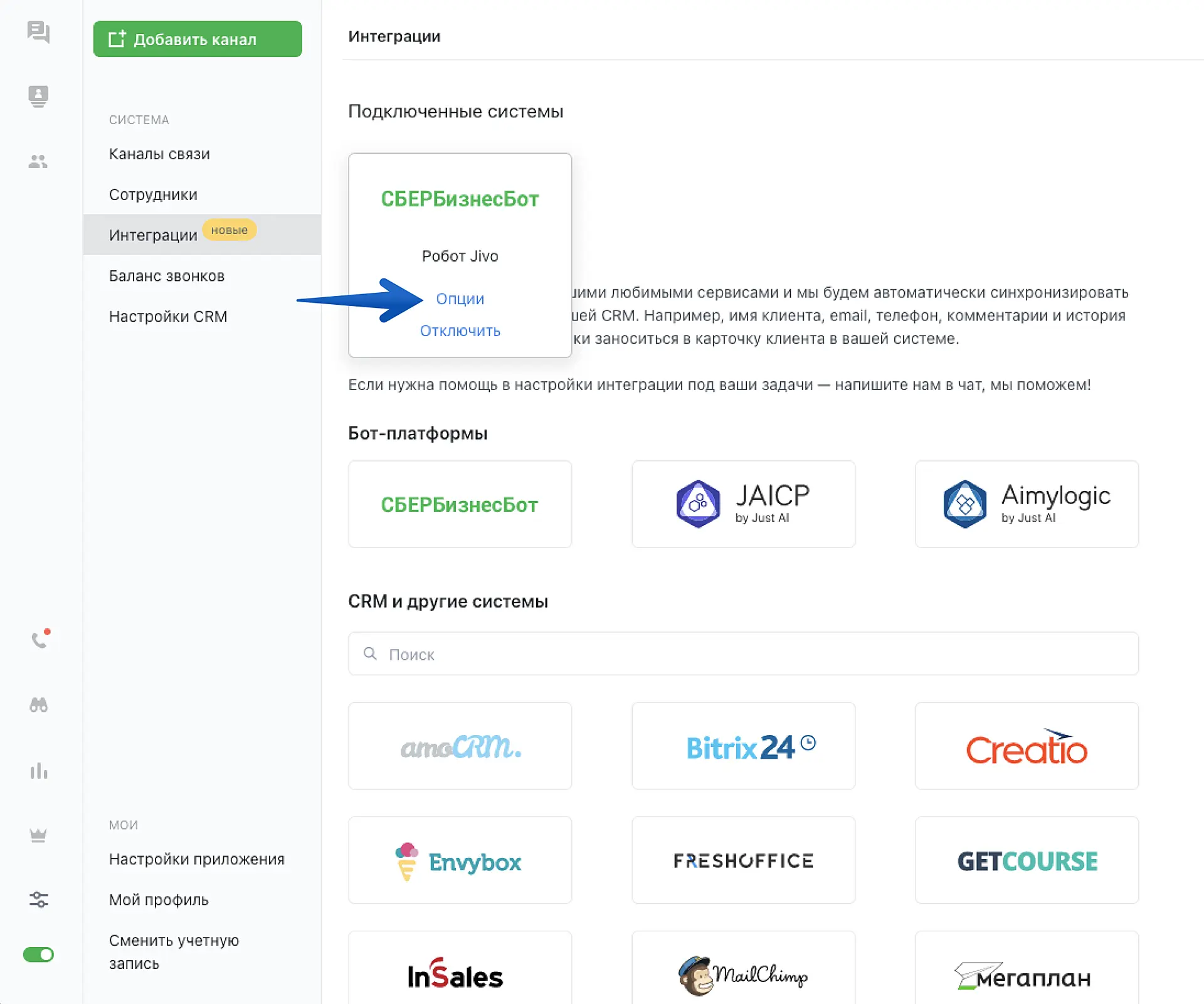Click the Поиск search field
Viewport: 1204px width, 1004px height.
(743, 654)
